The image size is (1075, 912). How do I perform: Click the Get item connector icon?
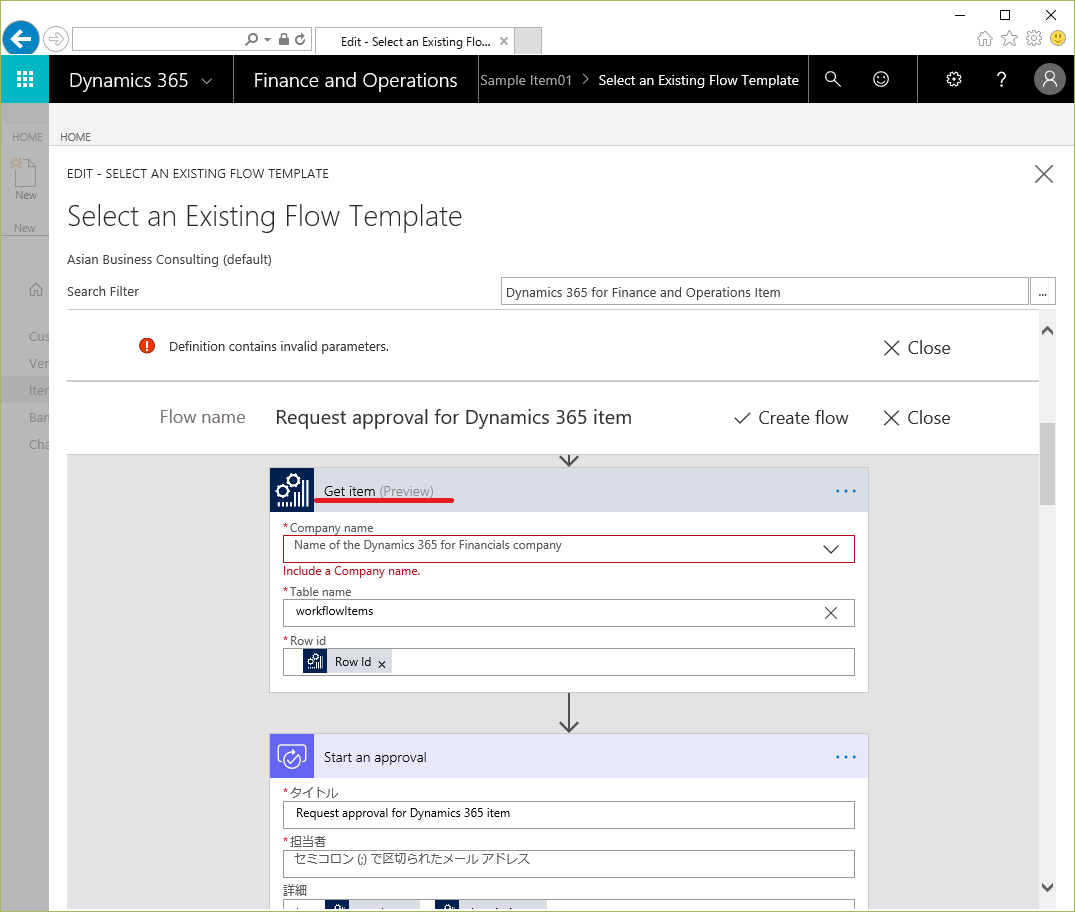coord(292,490)
